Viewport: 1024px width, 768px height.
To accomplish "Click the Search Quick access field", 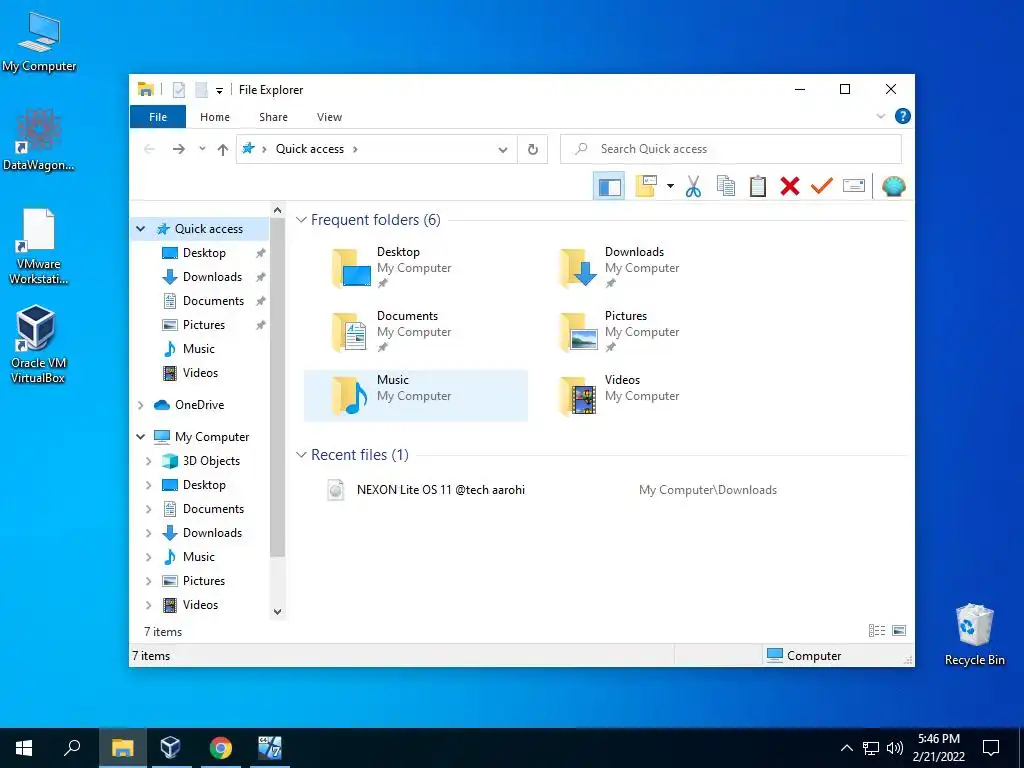I will coord(731,149).
